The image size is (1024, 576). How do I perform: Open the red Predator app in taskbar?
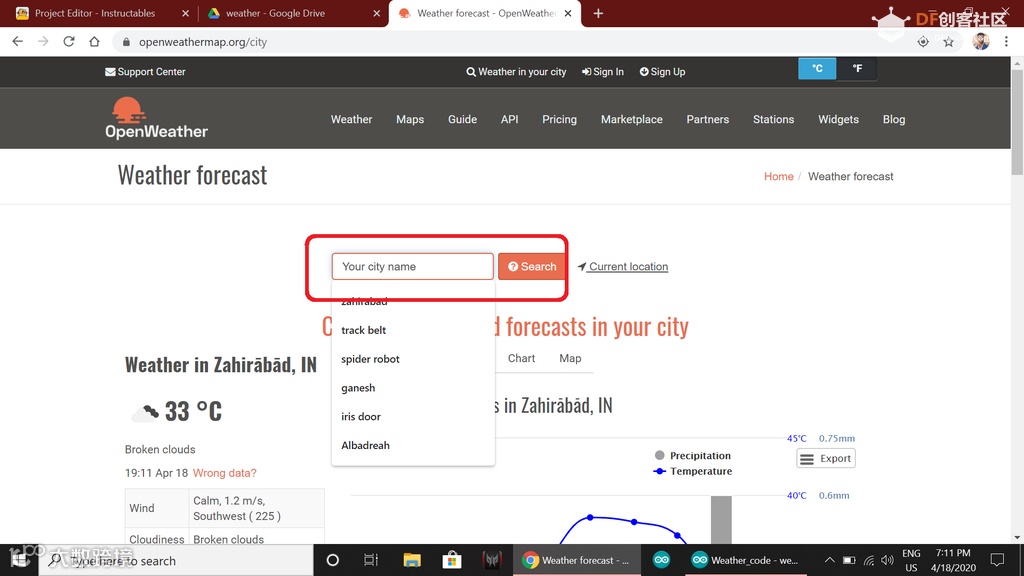point(492,560)
